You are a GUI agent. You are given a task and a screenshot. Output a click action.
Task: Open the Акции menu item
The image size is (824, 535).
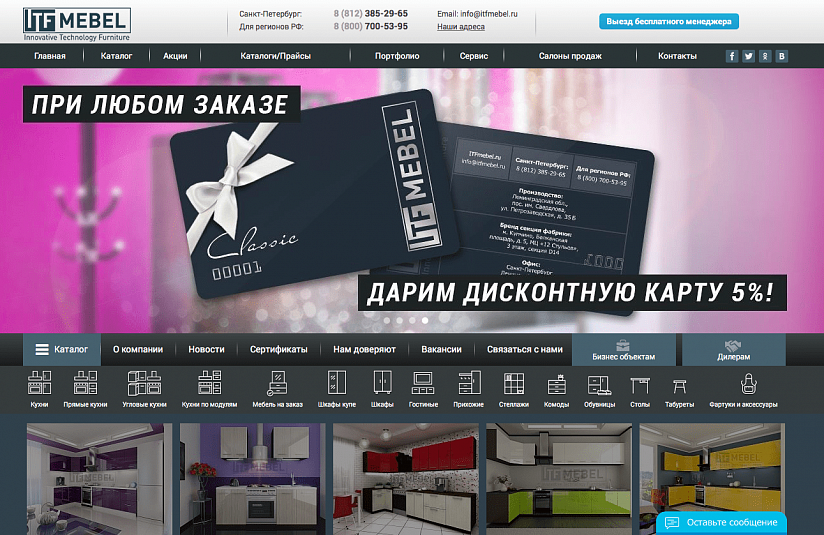(175, 56)
